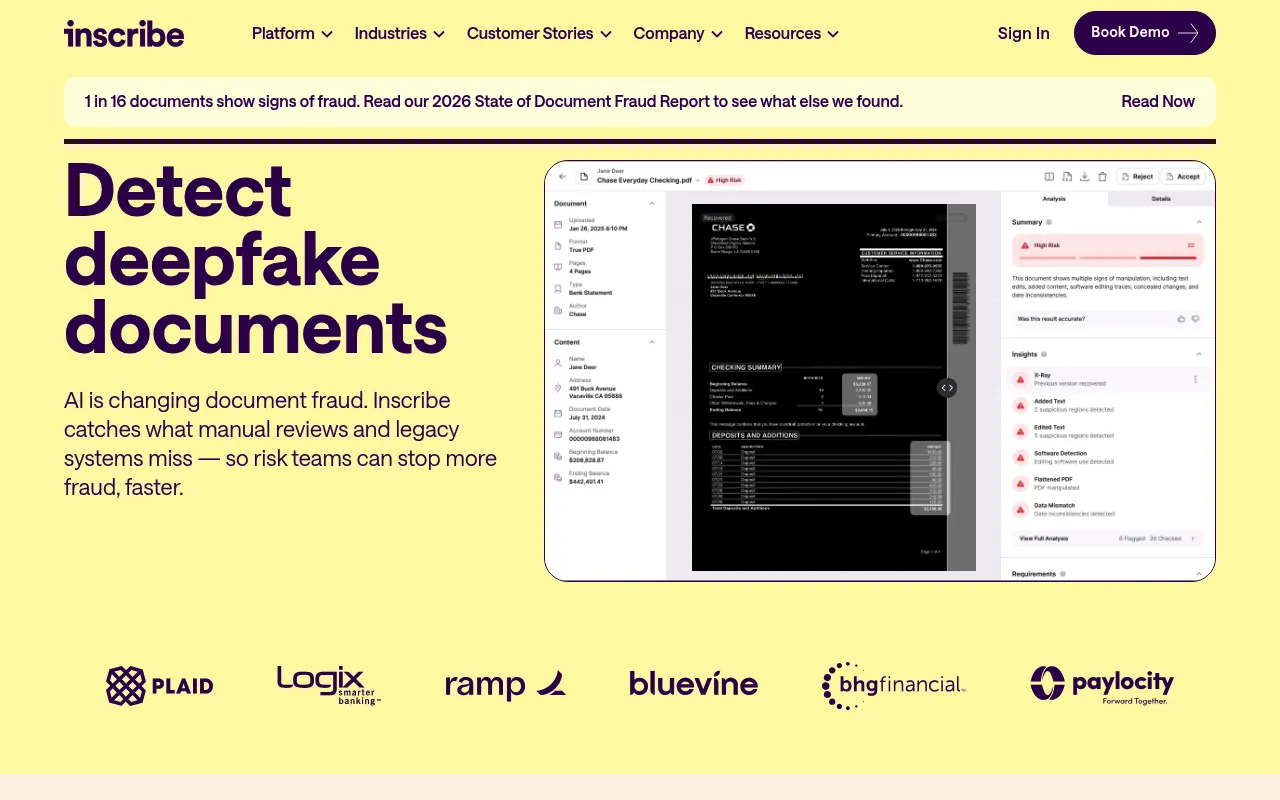Click the Beginning Balance $208,828.87 value
1280x800 pixels.
(587, 460)
